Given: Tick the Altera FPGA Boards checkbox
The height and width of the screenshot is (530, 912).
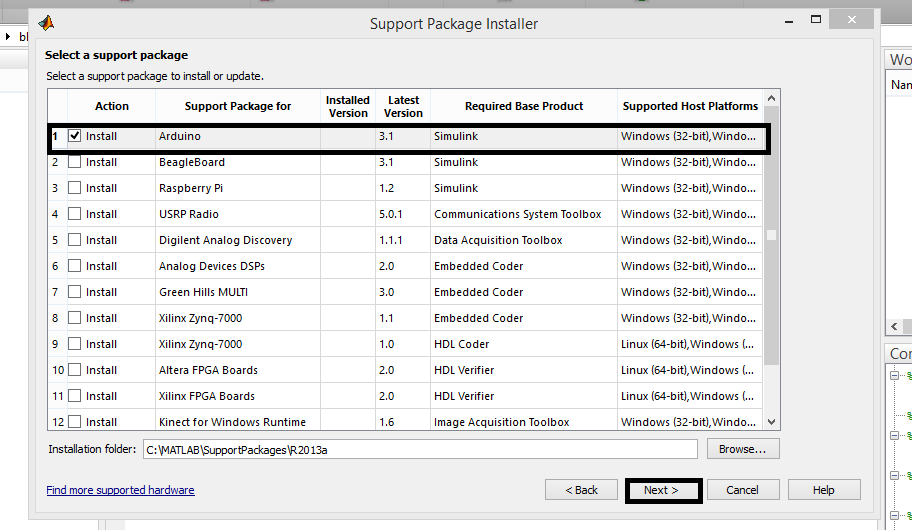Looking at the screenshot, I should pyautogui.click(x=74, y=369).
